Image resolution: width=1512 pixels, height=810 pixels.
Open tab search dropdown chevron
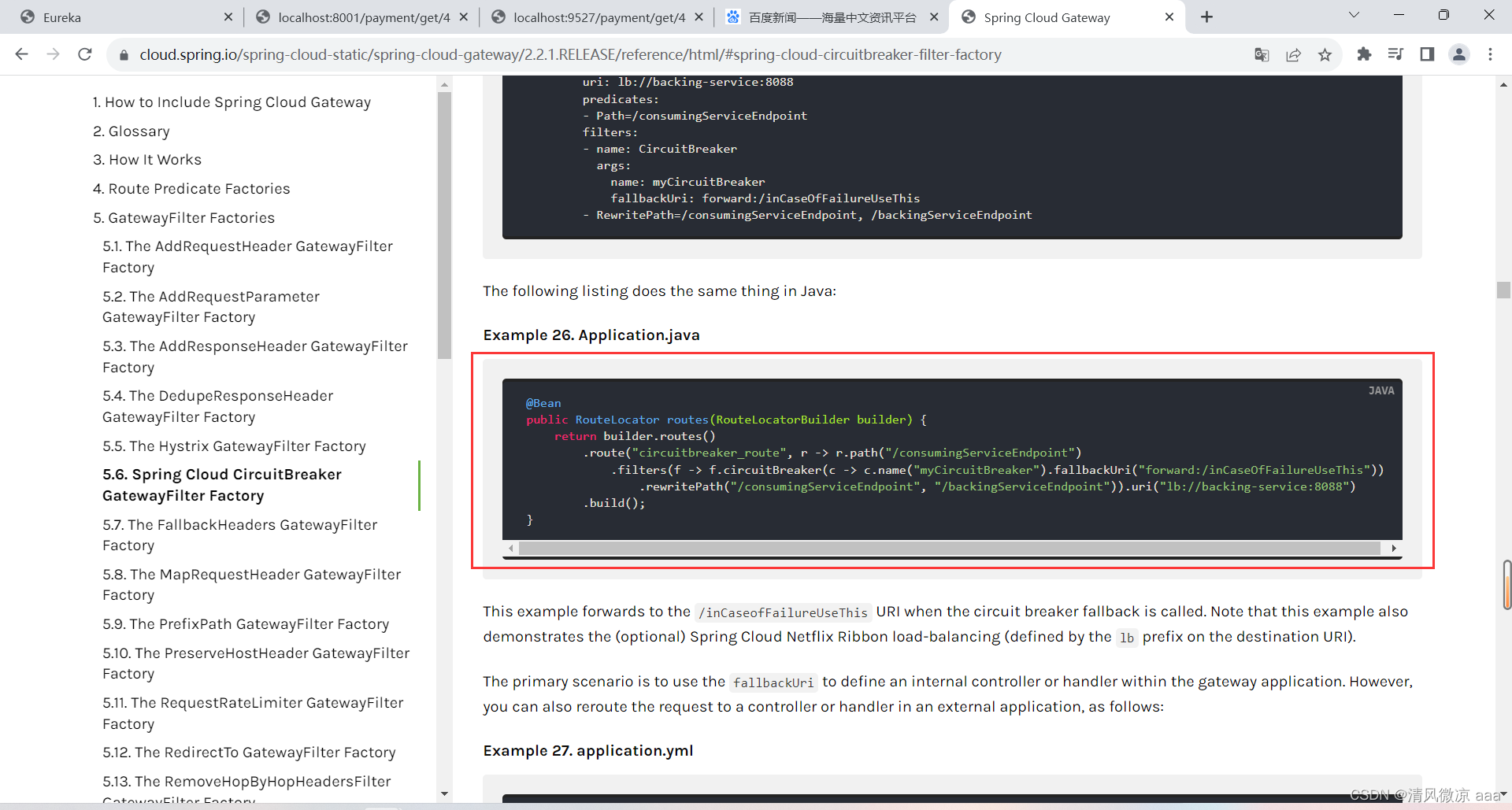click(x=1354, y=15)
